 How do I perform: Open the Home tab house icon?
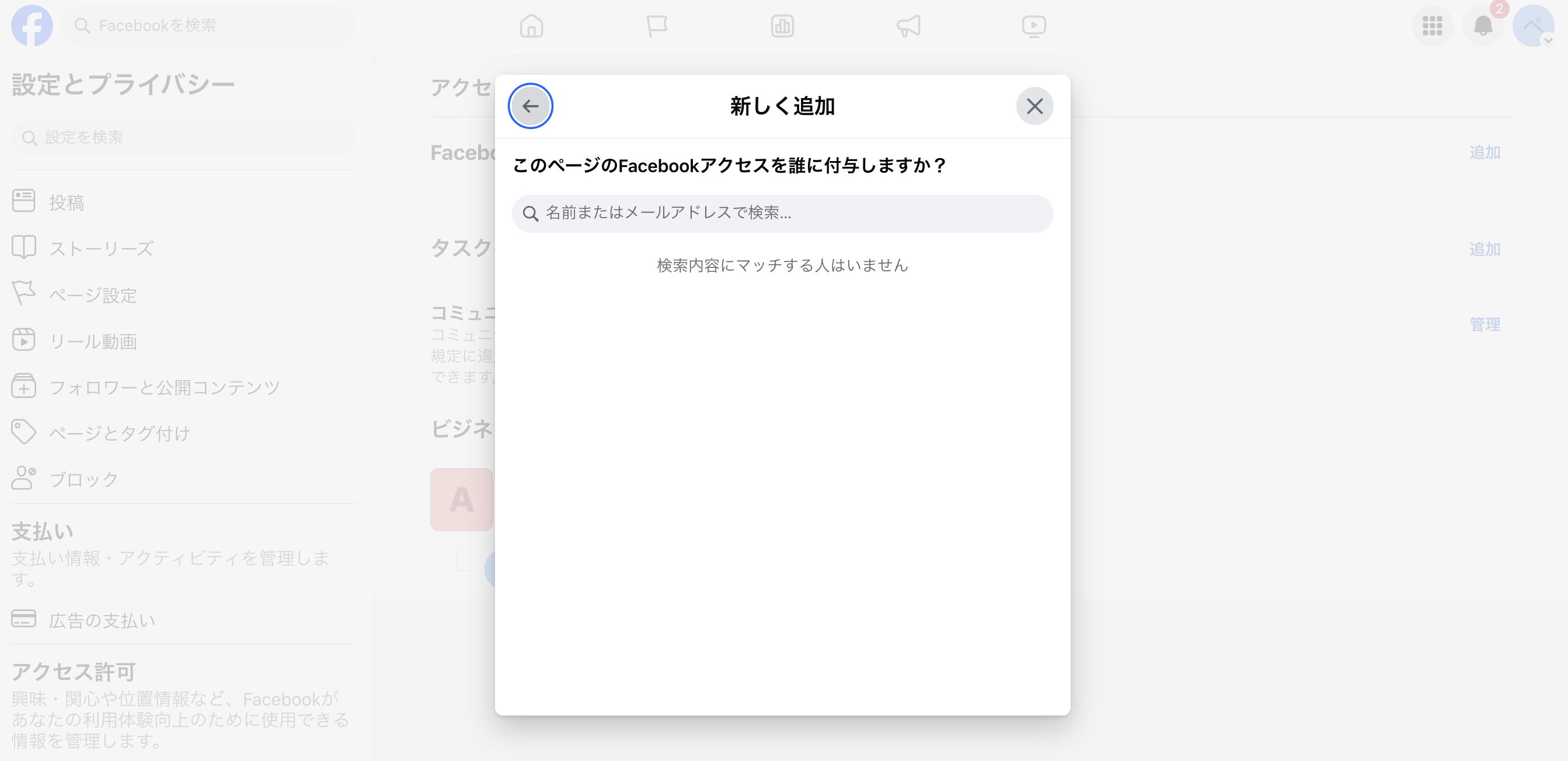point(530,26)
